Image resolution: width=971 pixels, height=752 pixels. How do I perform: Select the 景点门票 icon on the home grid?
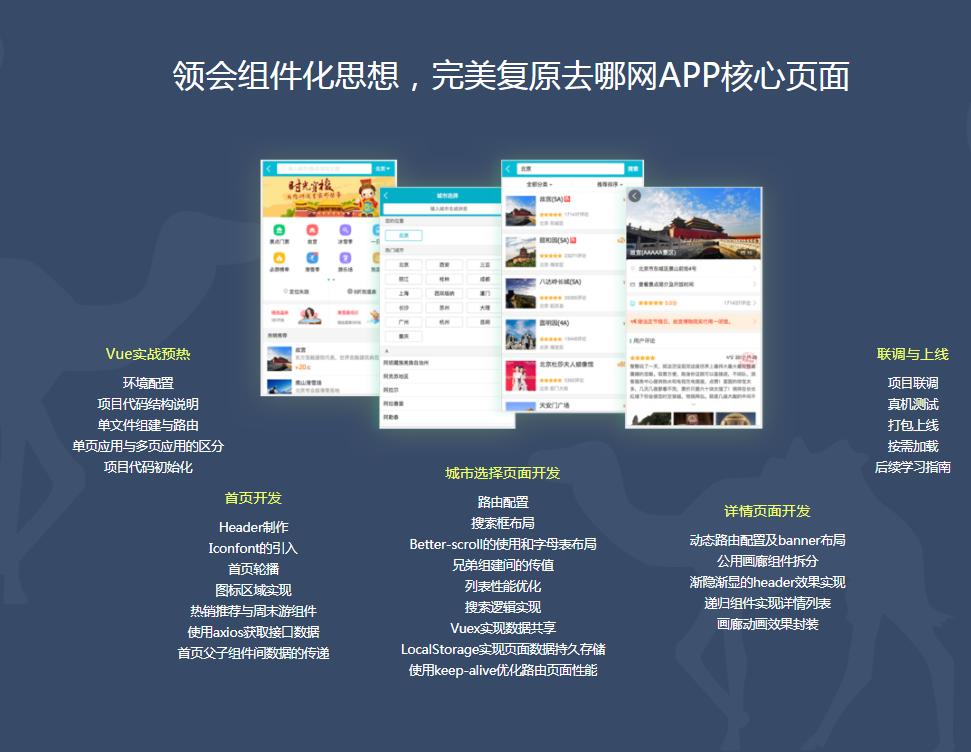(x=280, y=230)
